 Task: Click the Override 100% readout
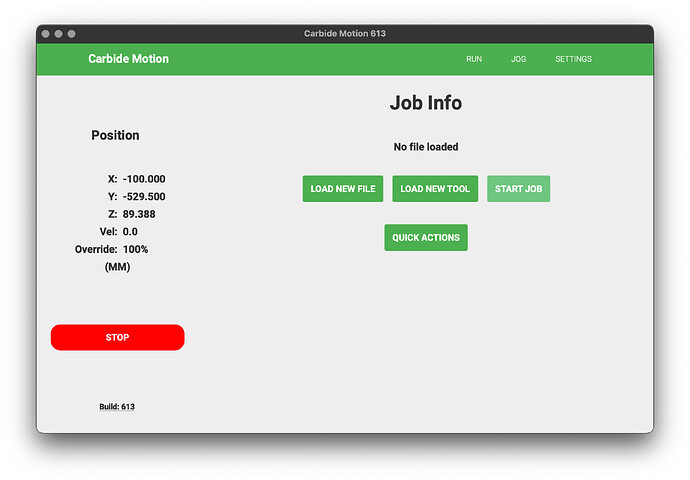[136, 249]
